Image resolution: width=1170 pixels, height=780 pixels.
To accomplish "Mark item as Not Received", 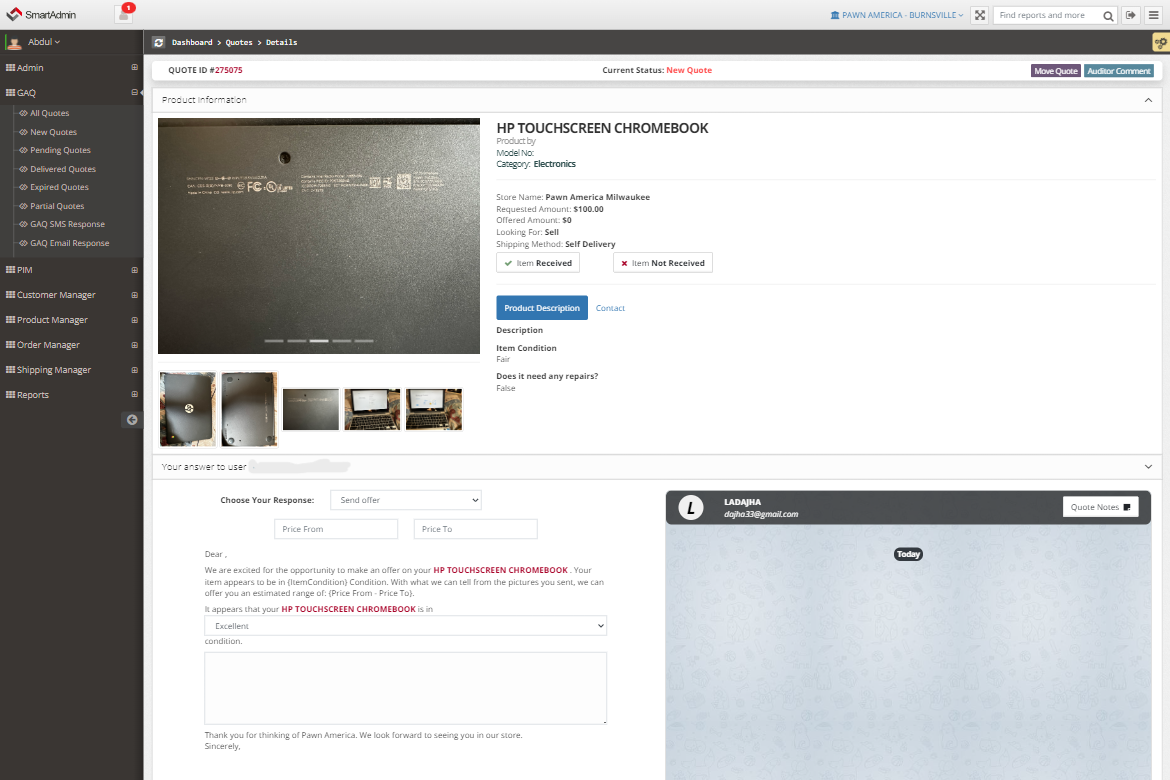I will tap(663, 263).
